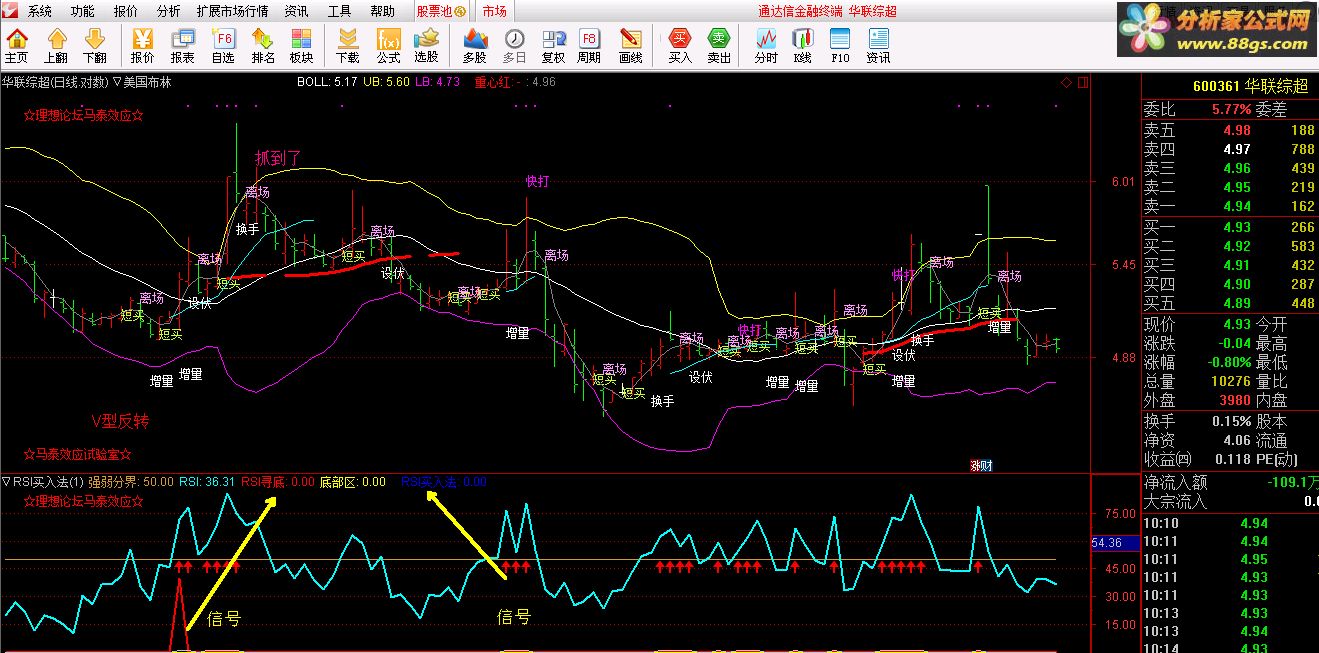1319x653 pixels.
Task: Open the 扩展市场行情 menu
Action: point(233,11)
